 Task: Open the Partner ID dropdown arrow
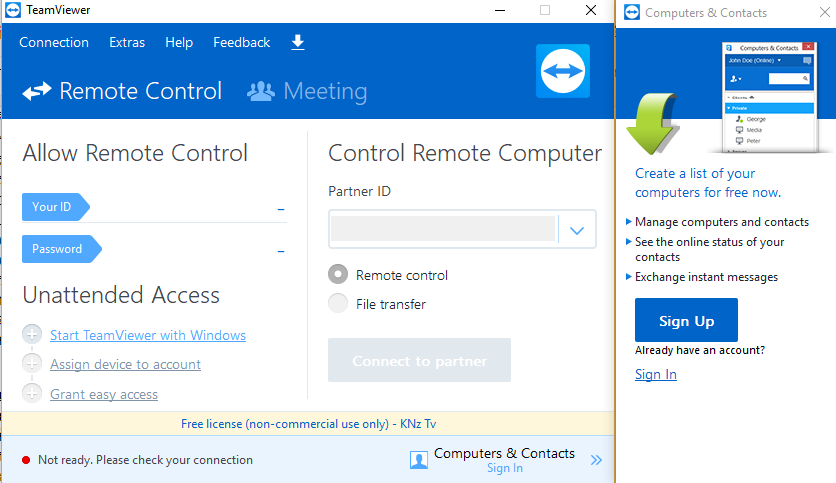click(577, 230)
